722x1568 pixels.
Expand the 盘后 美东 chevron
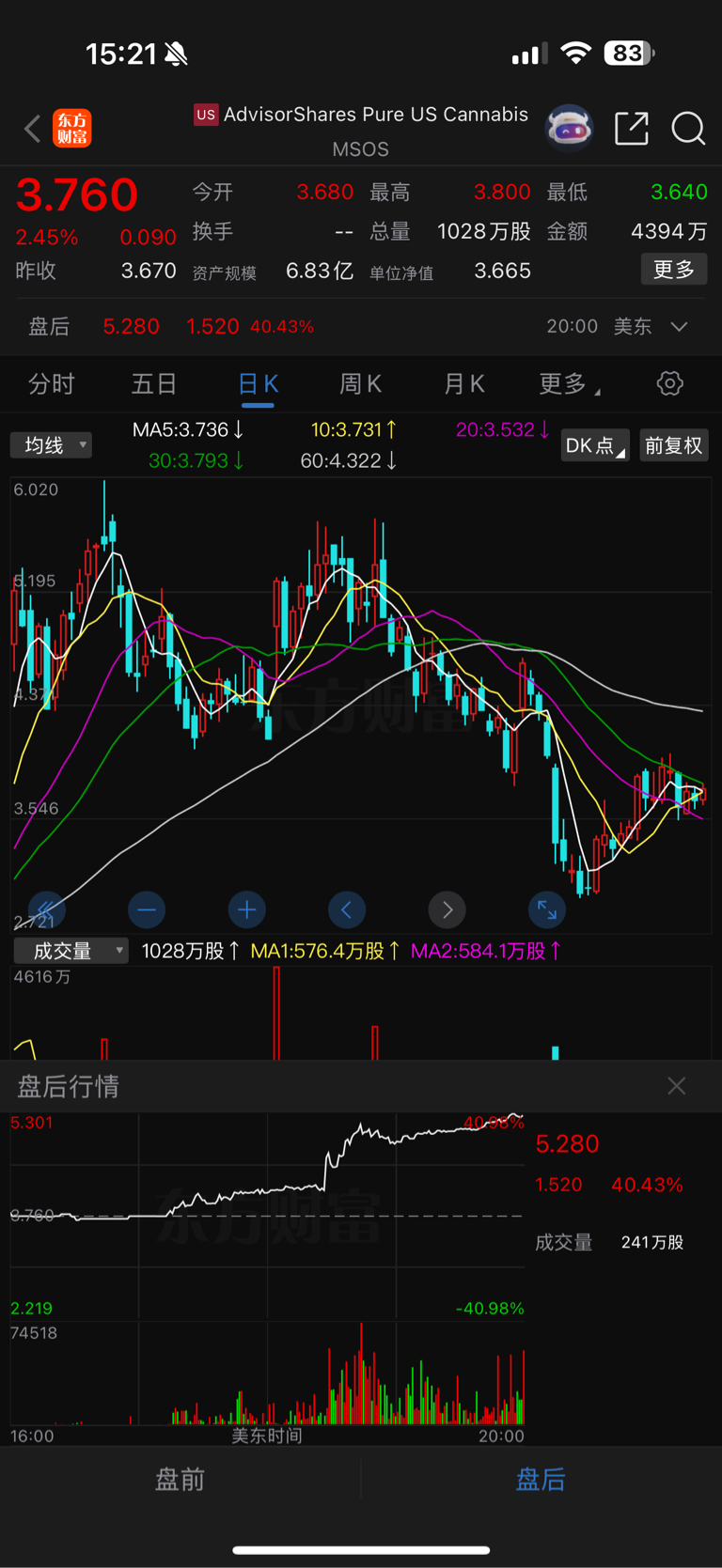pos(680,326)
